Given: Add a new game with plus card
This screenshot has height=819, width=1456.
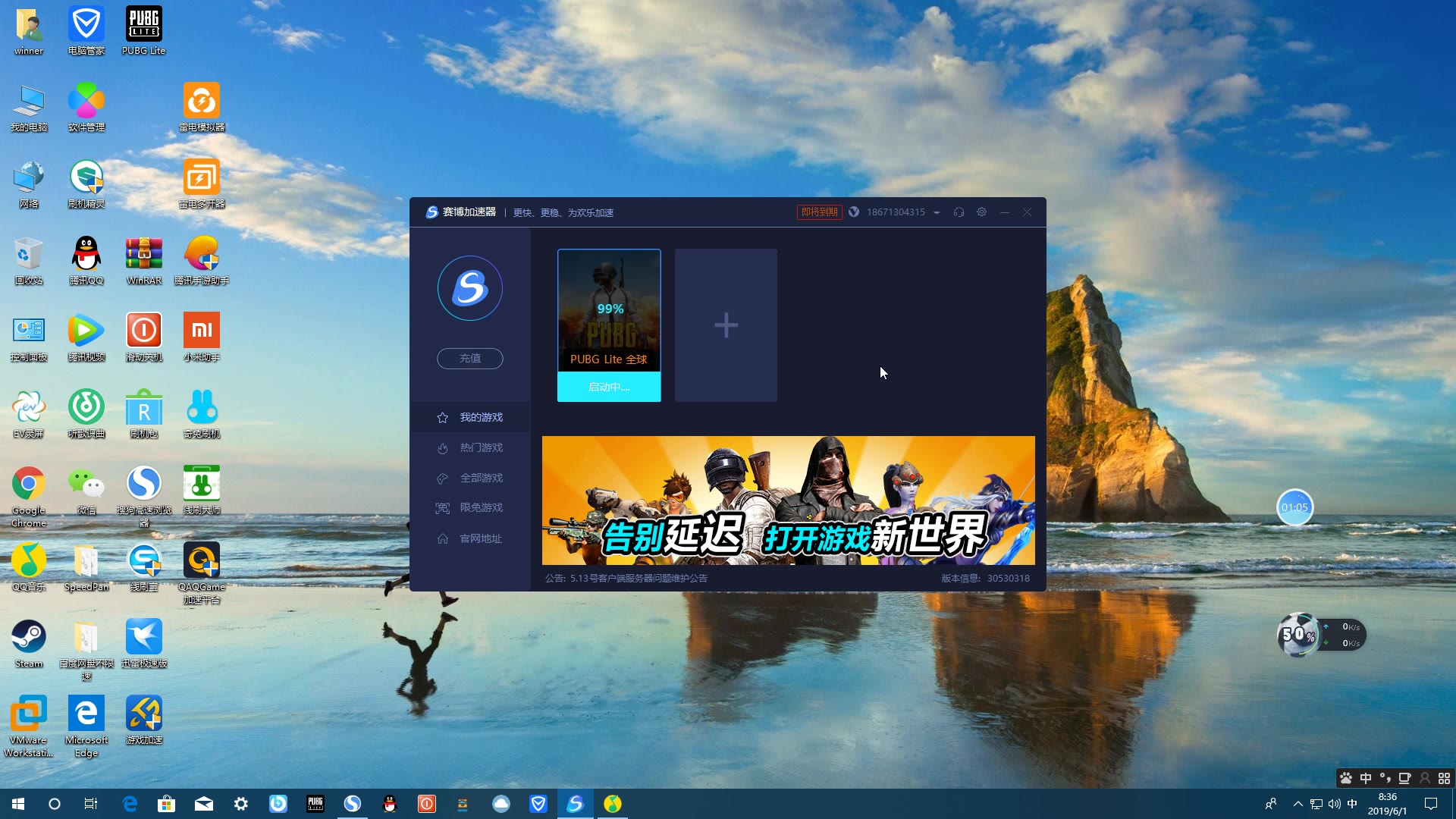Looking at the screenshot, I should click(726, 325).
